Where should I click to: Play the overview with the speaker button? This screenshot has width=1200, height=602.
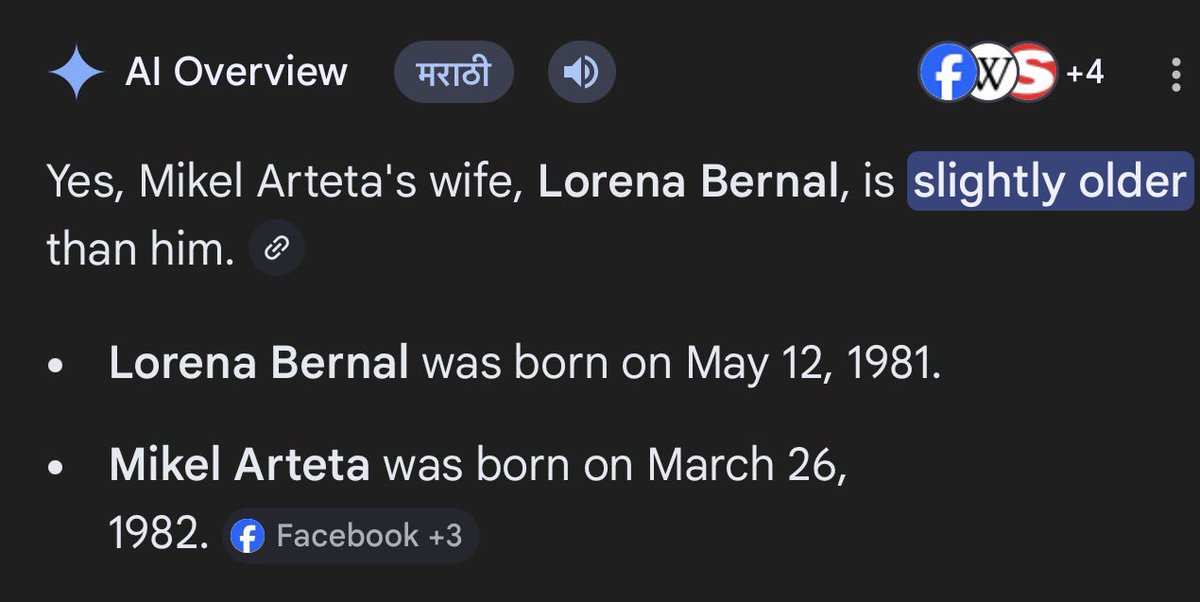pyautogui.click(x=582, y=74)
